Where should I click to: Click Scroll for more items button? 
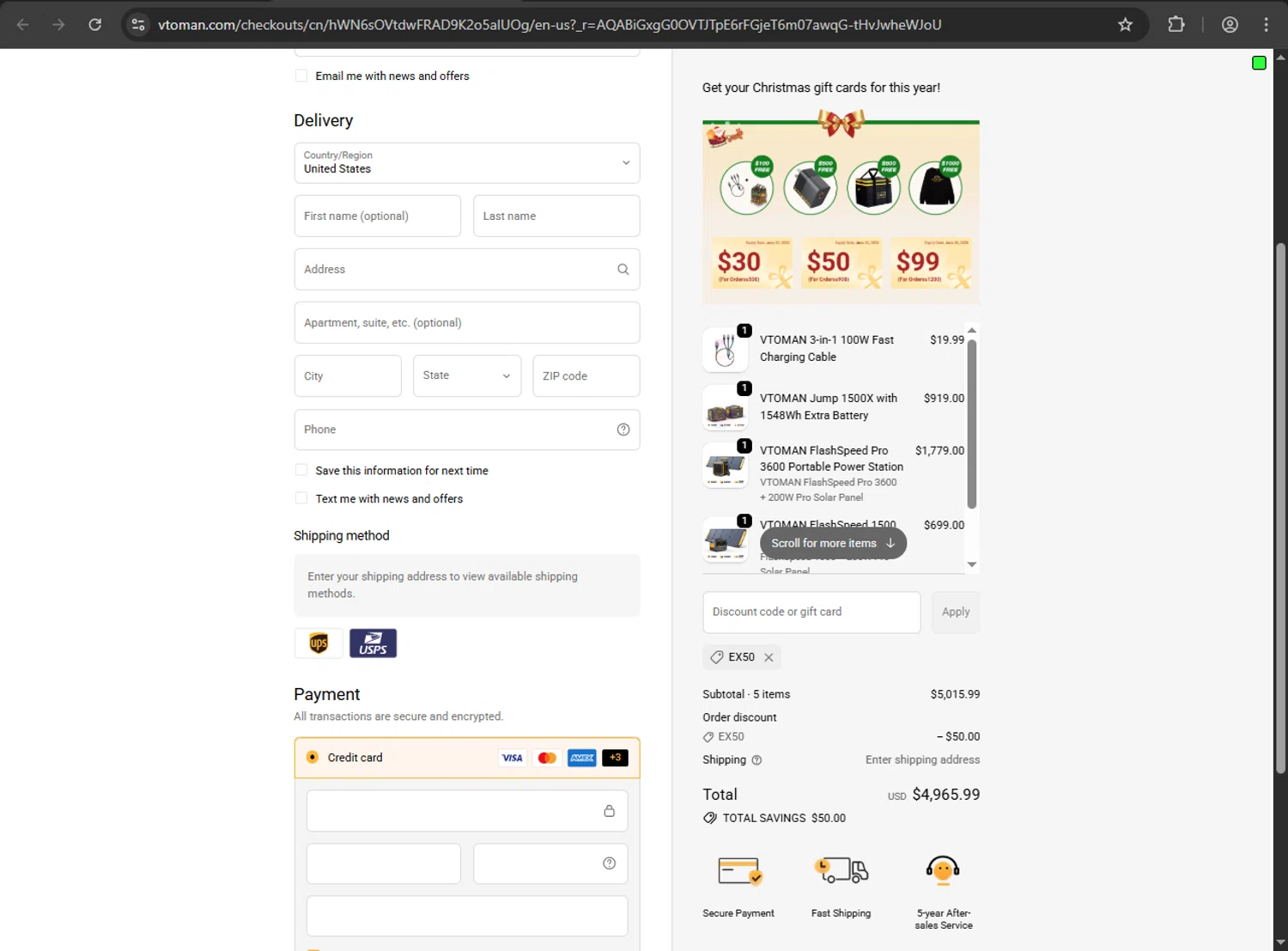point(833,543)
